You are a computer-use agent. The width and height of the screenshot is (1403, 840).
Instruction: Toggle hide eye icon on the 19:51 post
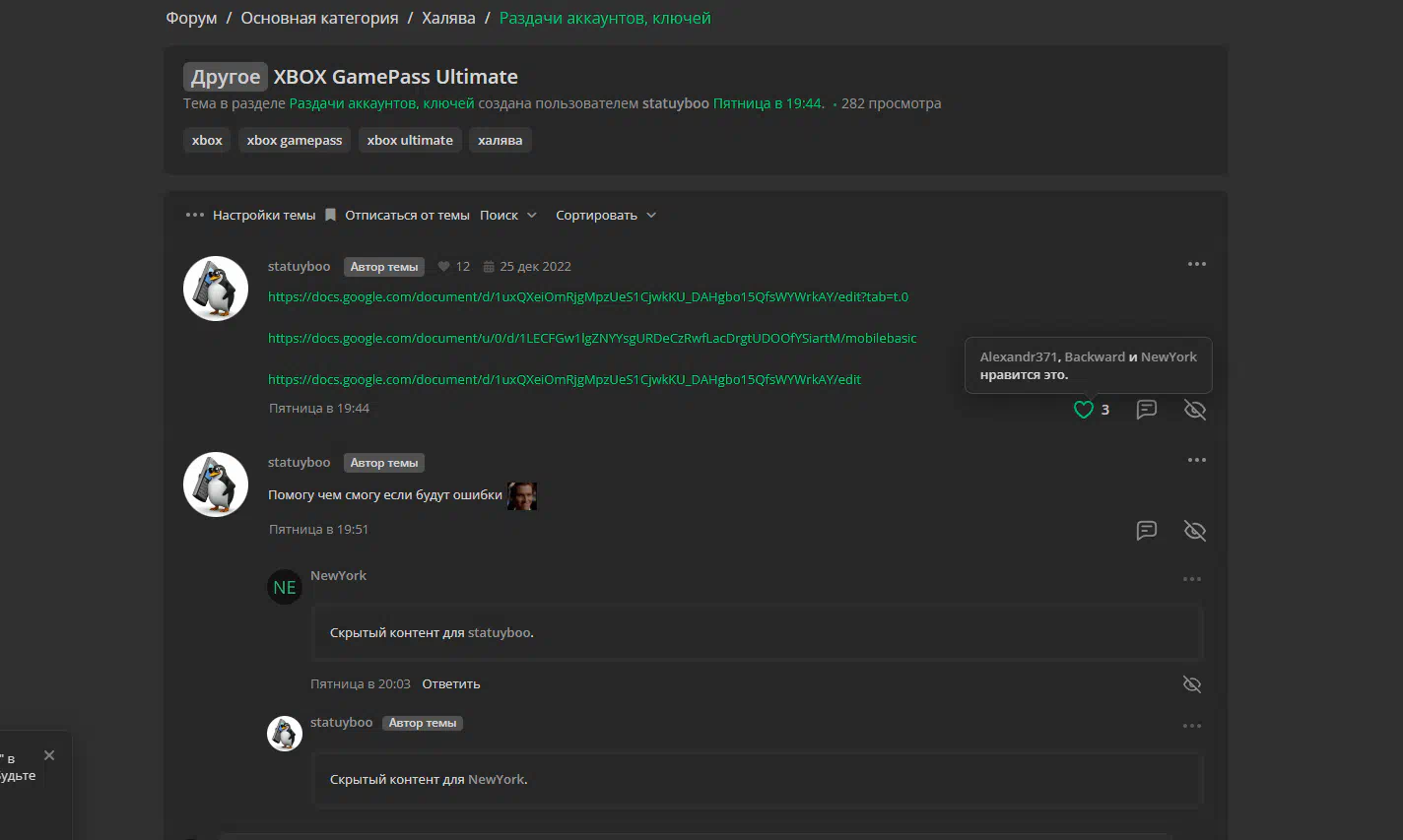click(x=1195, y=531)
